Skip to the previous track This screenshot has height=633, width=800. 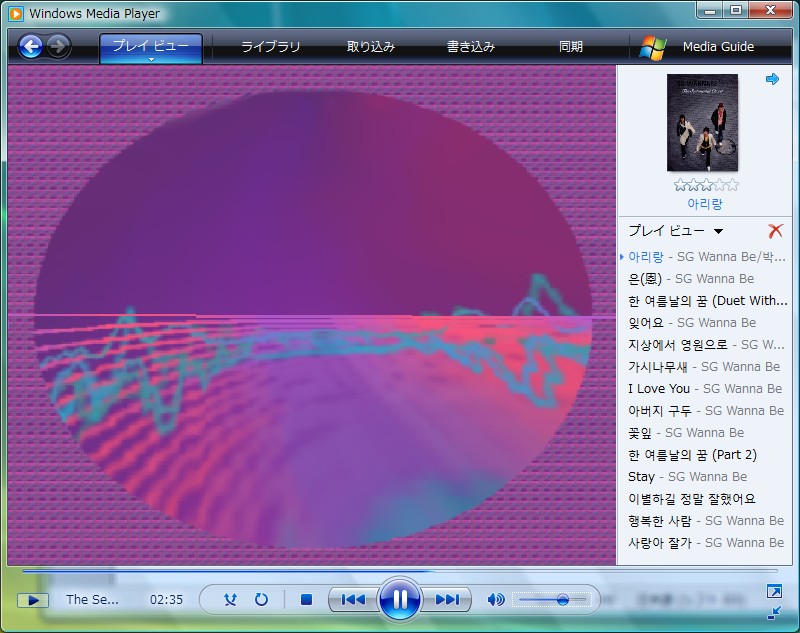point(353,599)
